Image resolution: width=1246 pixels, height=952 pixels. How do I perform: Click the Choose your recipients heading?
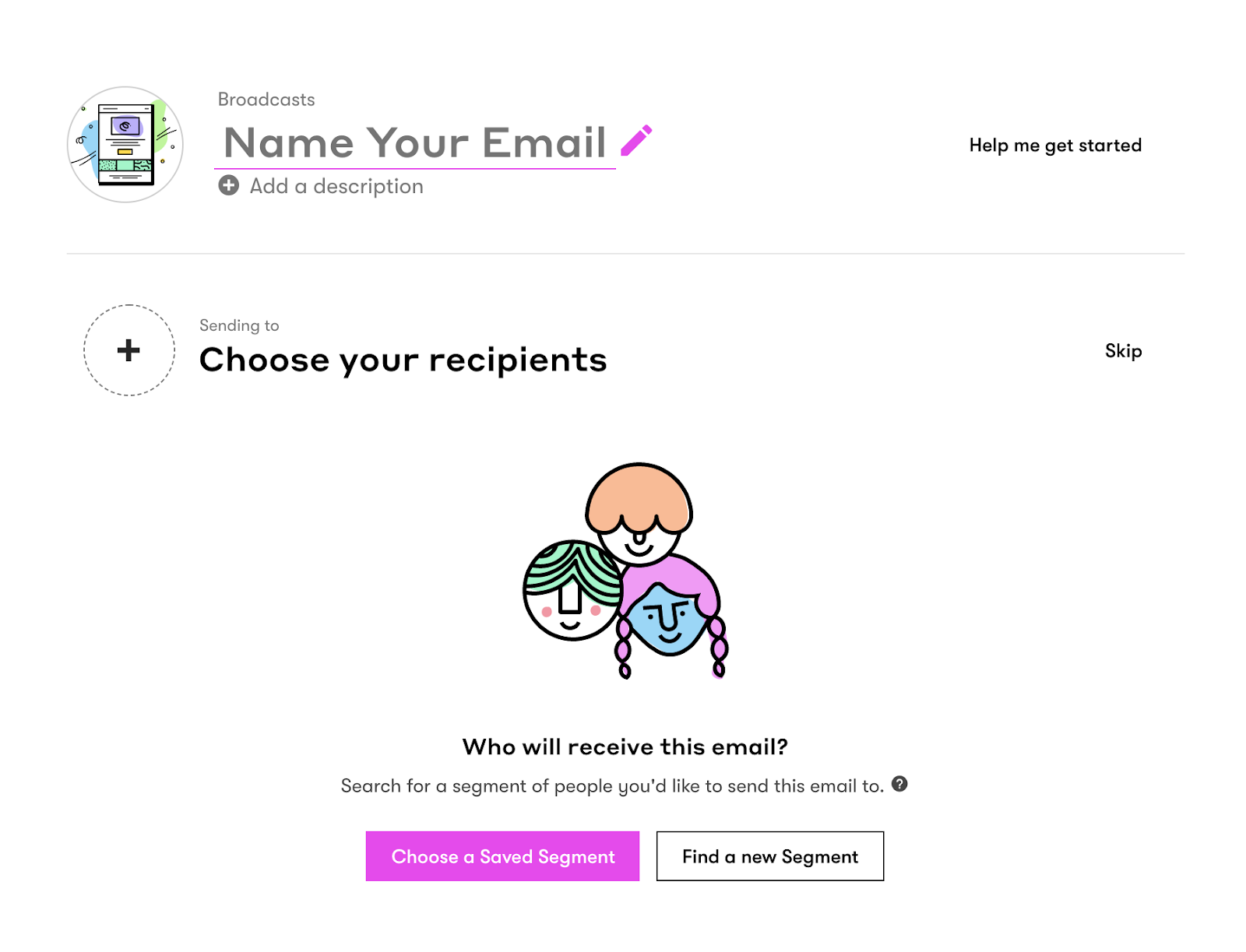coord(403,360)
